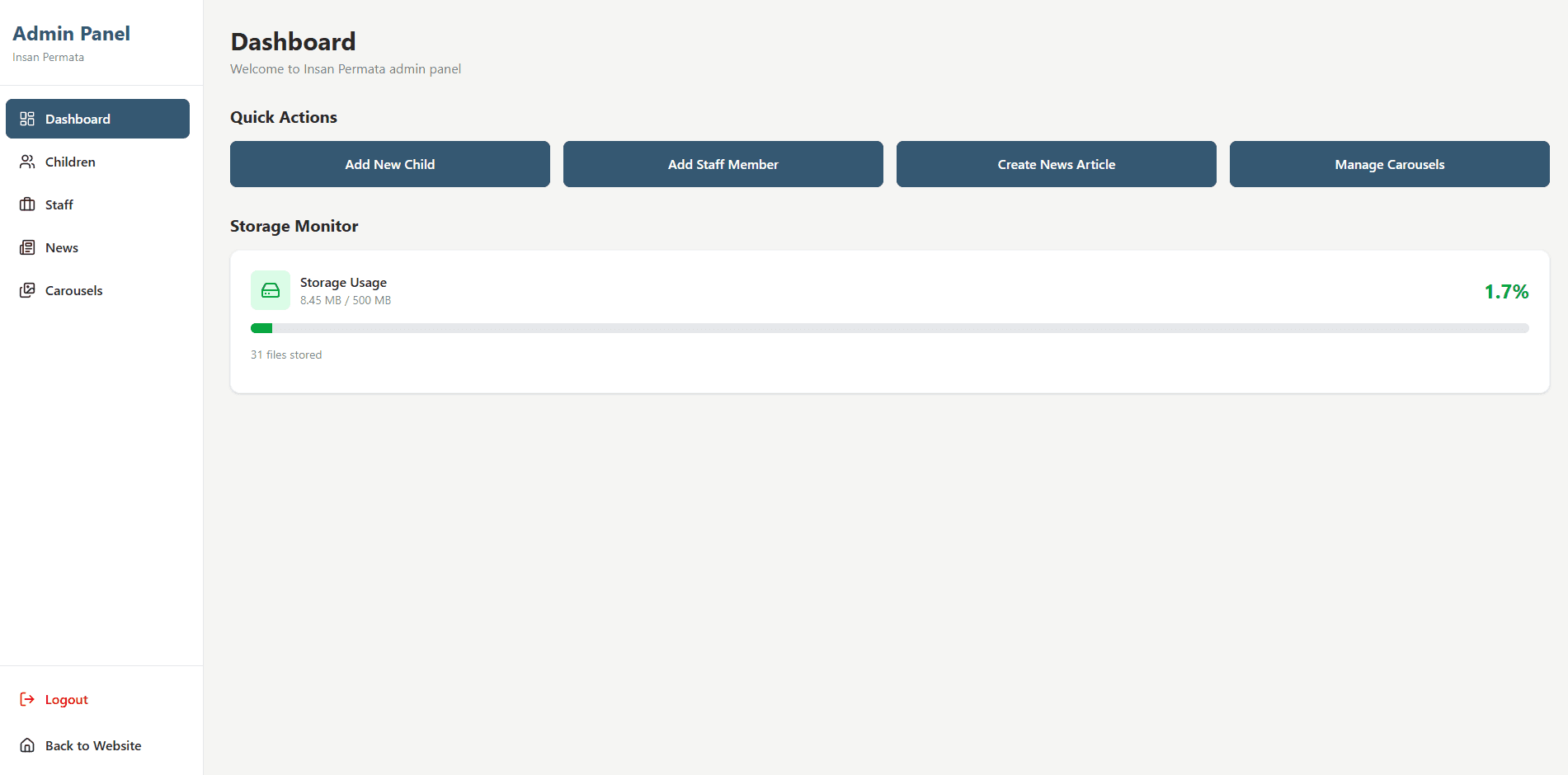Open the News section
This screenshot has height=775, width=1568.
[62, 247]
